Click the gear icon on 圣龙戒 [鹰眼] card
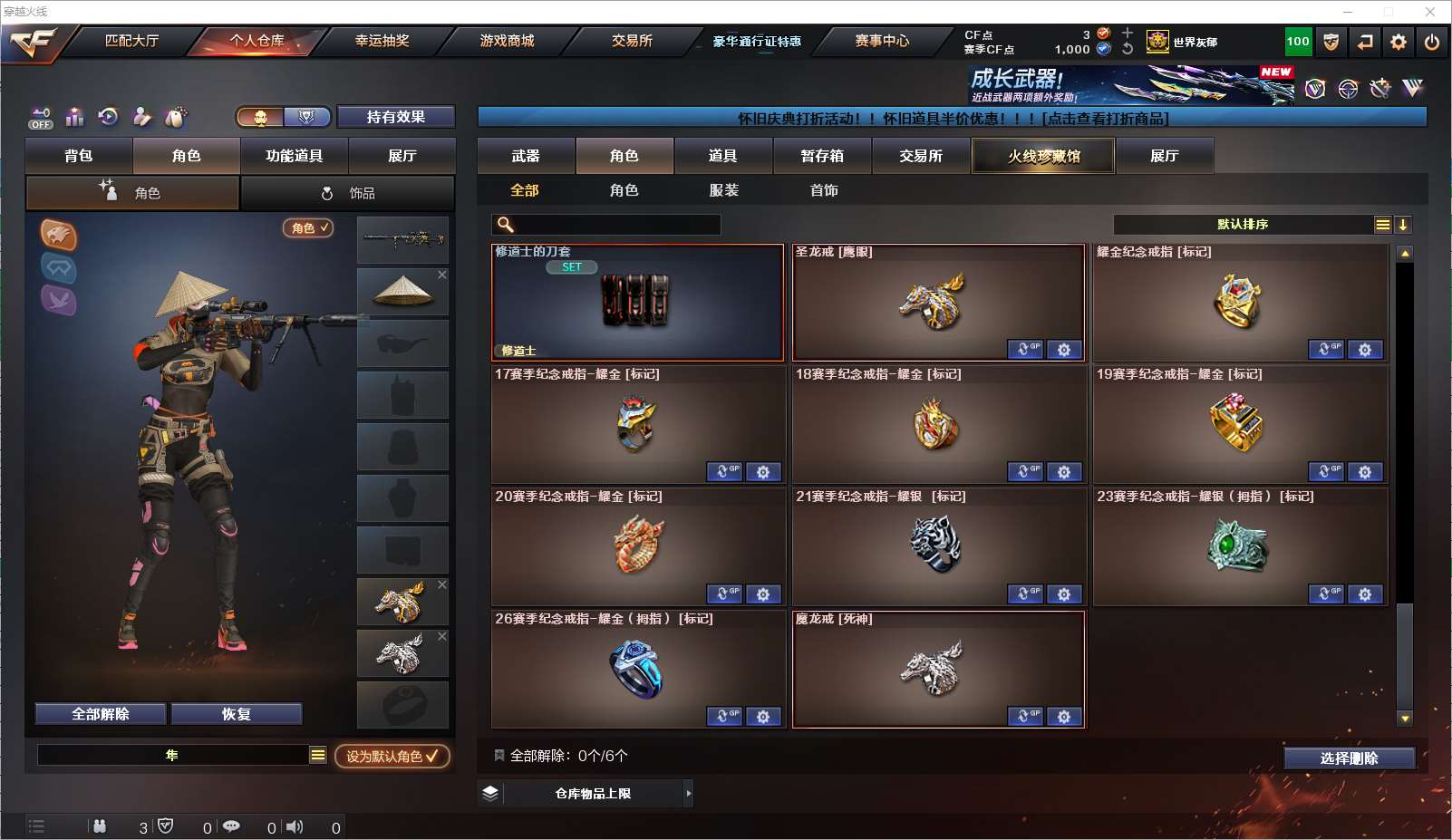The image size is (1452, 840). 1064,350
